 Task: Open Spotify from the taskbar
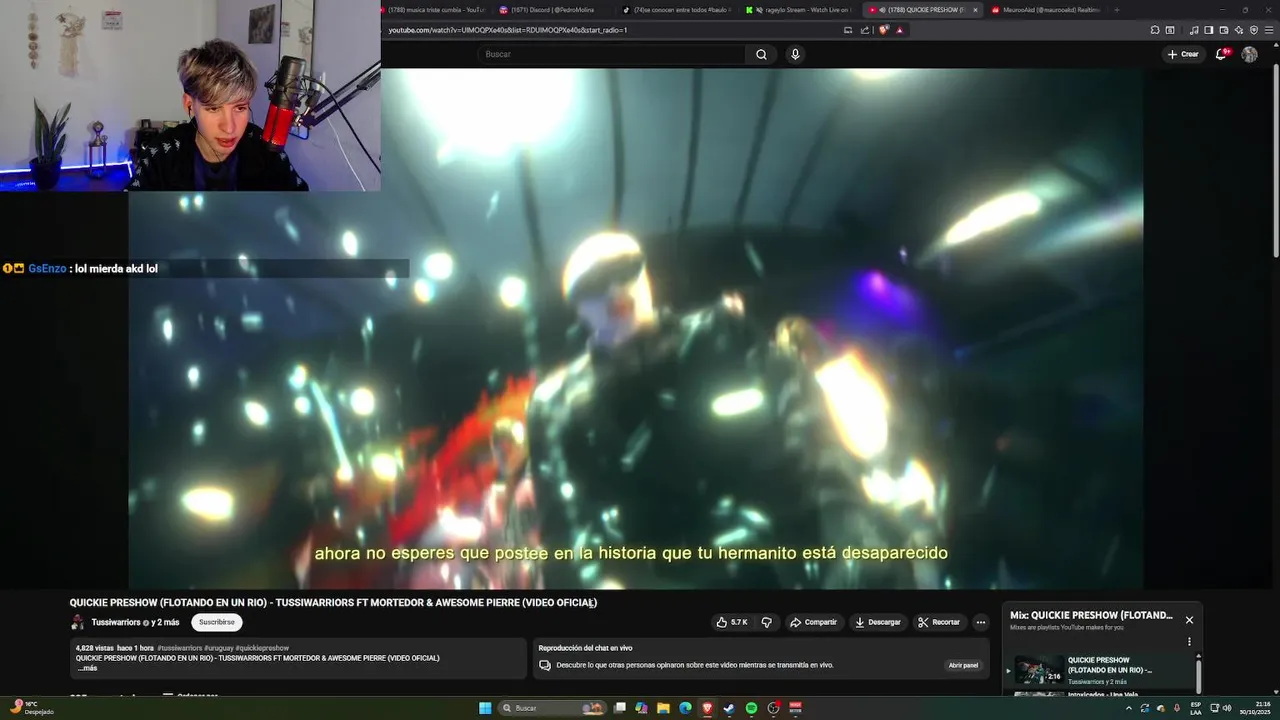[751, 708]
